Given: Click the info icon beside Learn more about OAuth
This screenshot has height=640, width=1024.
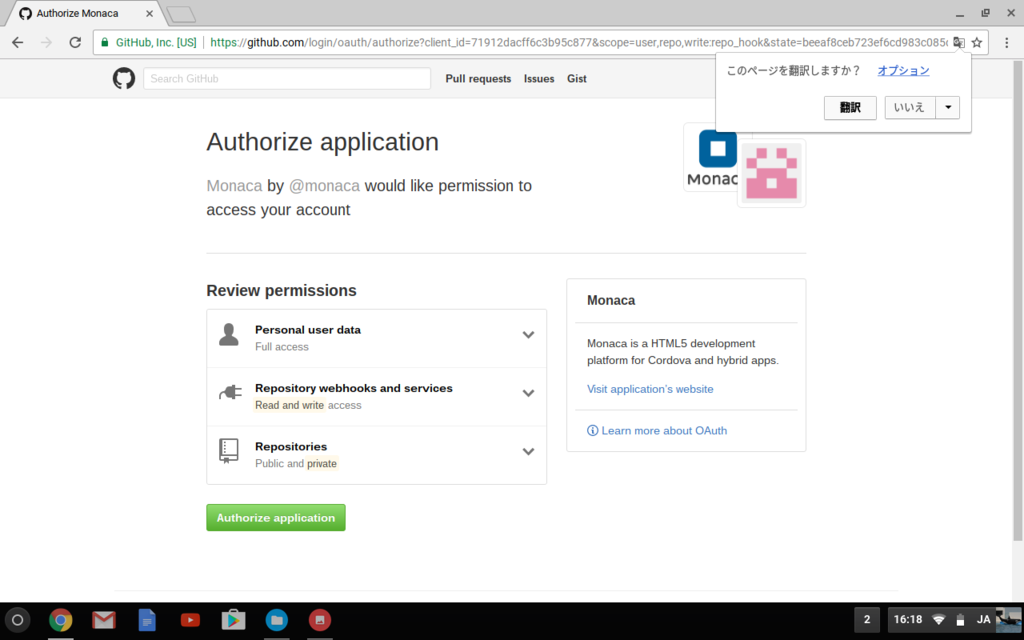Looking at the screenshot, I should pyautogui.click(x=592, y=430).
